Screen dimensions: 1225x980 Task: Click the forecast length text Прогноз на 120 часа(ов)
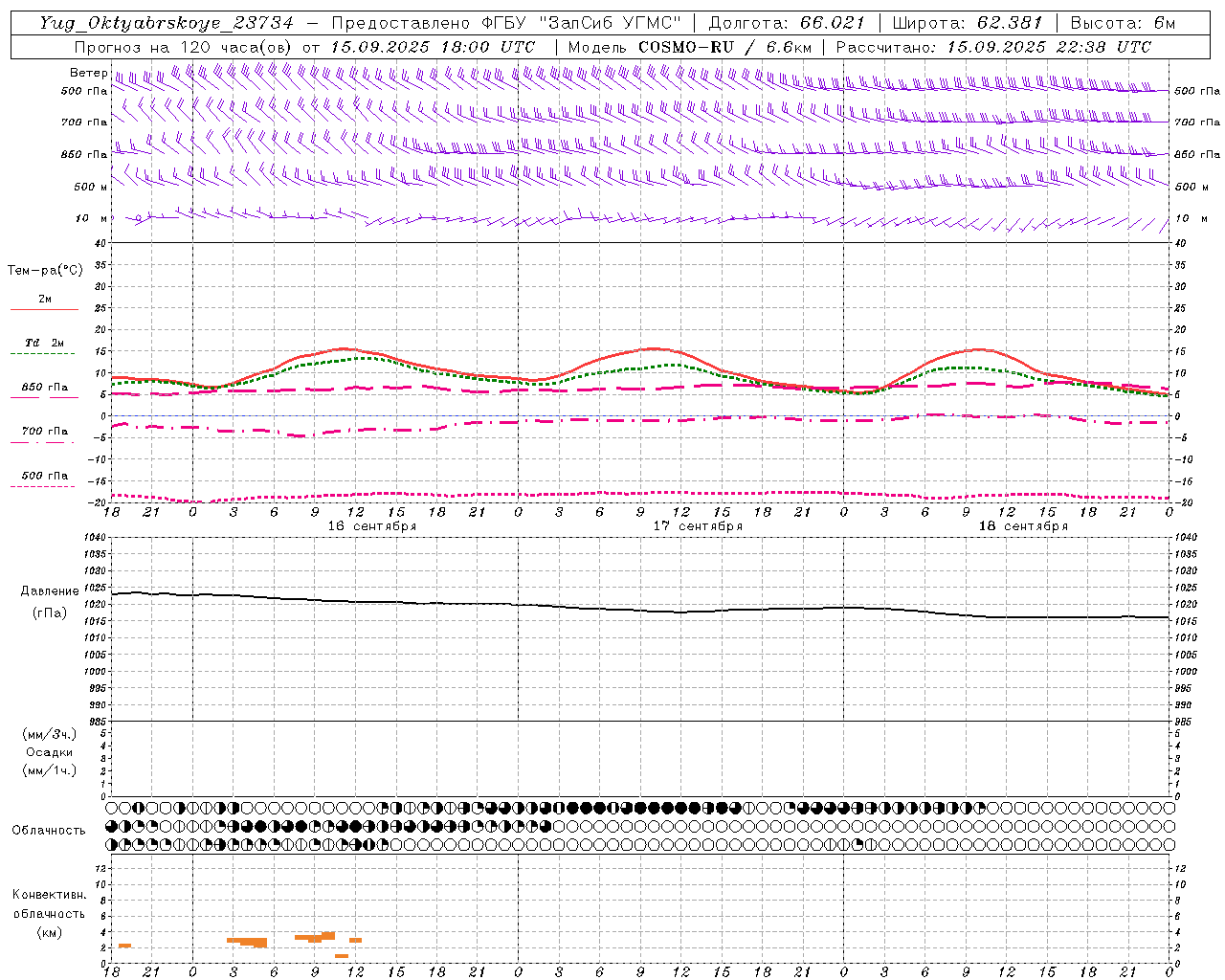coord(184,47)
